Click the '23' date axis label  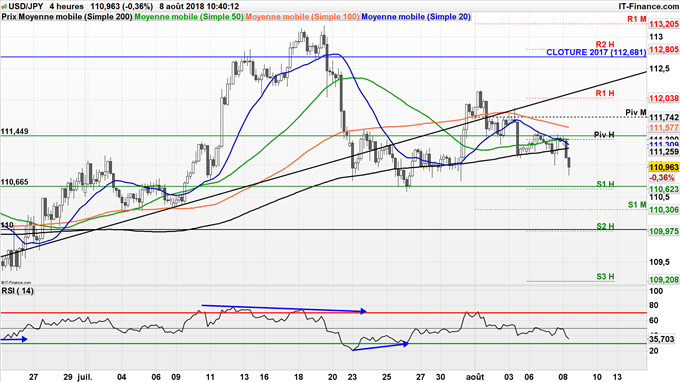click(x=352, y=377)
